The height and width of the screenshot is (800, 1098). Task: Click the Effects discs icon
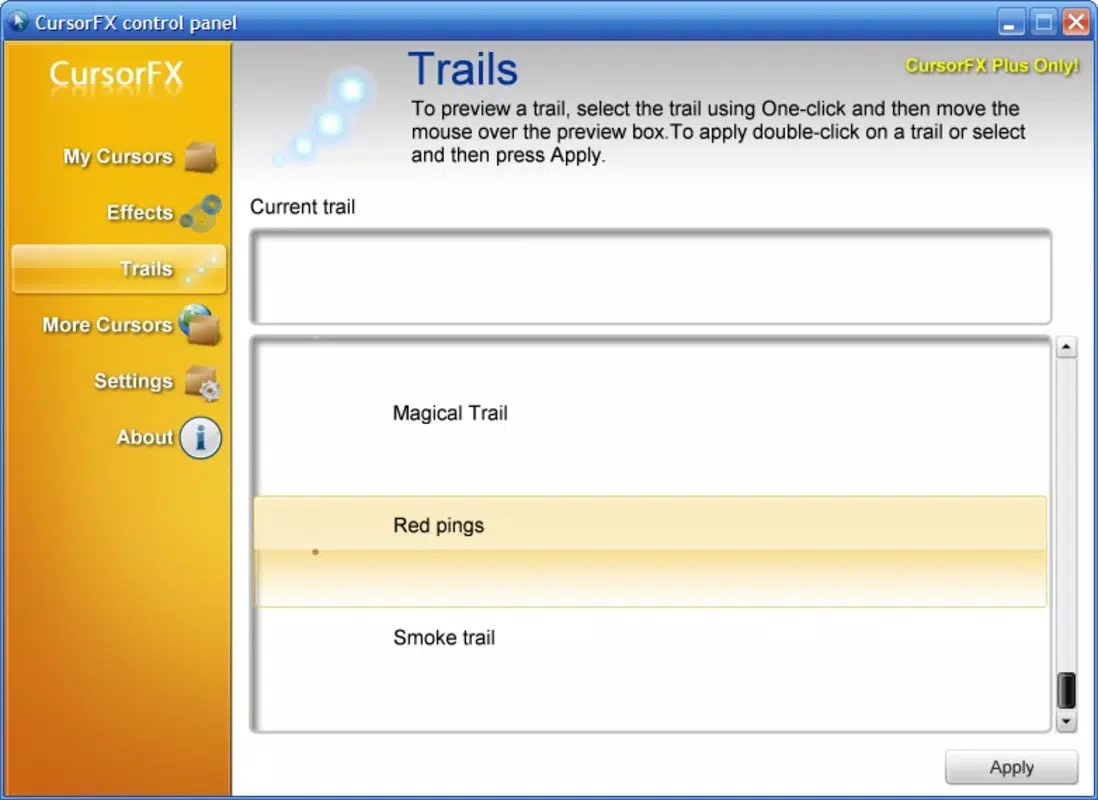tap(201, 212)
